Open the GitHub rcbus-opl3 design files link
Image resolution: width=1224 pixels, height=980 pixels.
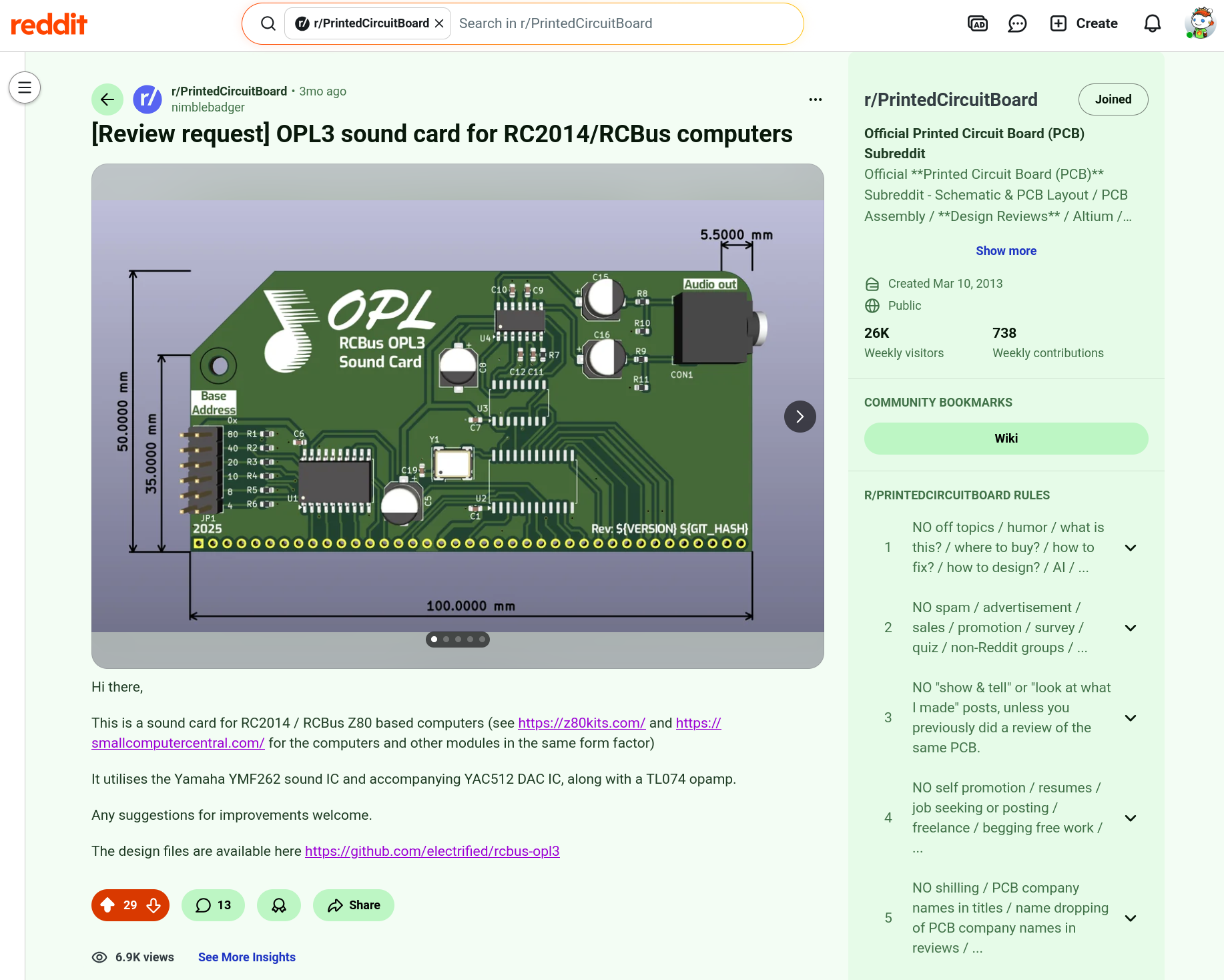point(432,851)
